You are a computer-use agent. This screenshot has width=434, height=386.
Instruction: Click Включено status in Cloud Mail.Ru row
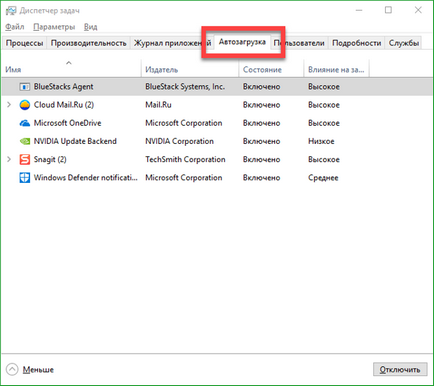click(x=261, y=105)
